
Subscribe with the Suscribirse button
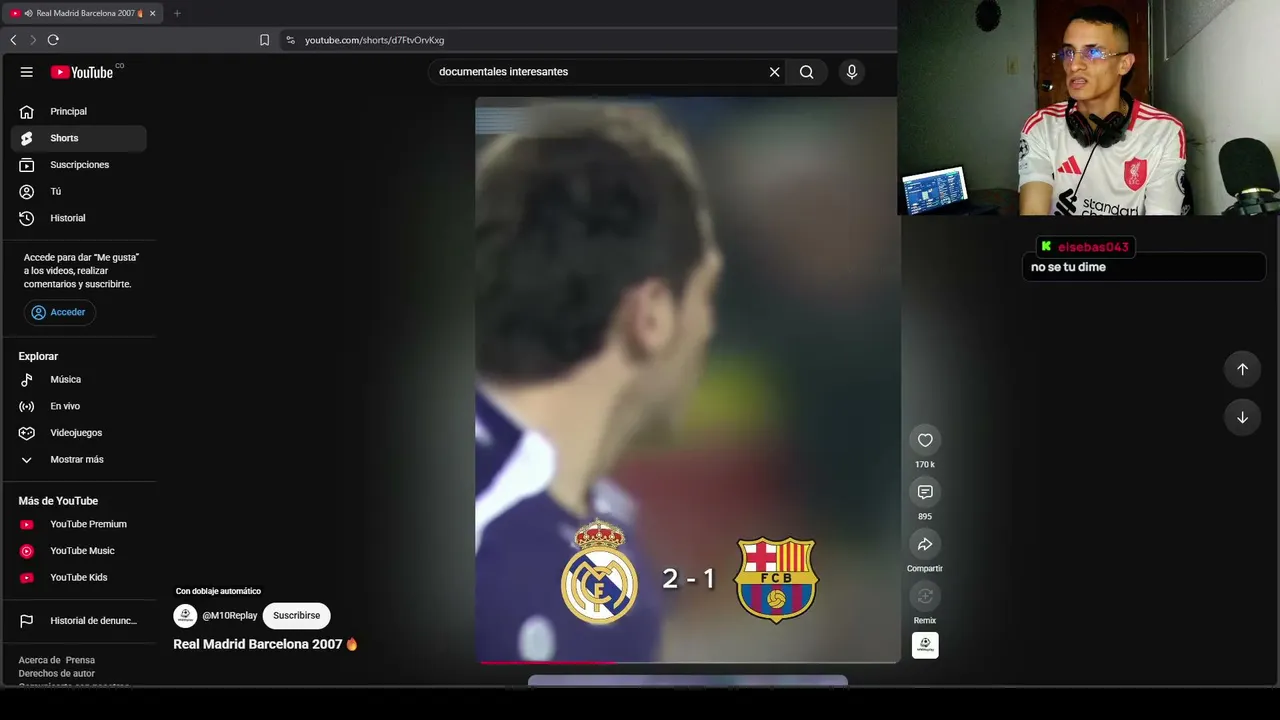[297, 616]
